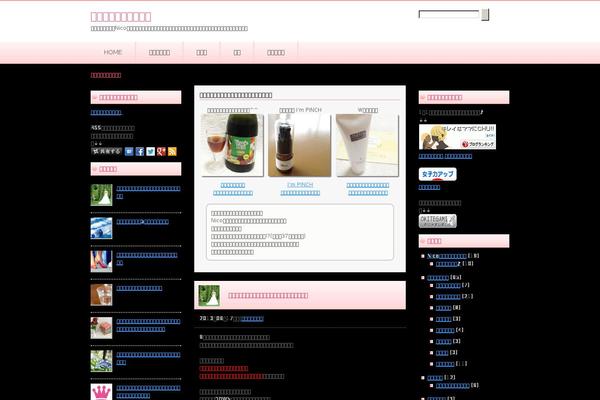
Task: Open the three-character navigation tab
Action: click(x=202, y=52)
